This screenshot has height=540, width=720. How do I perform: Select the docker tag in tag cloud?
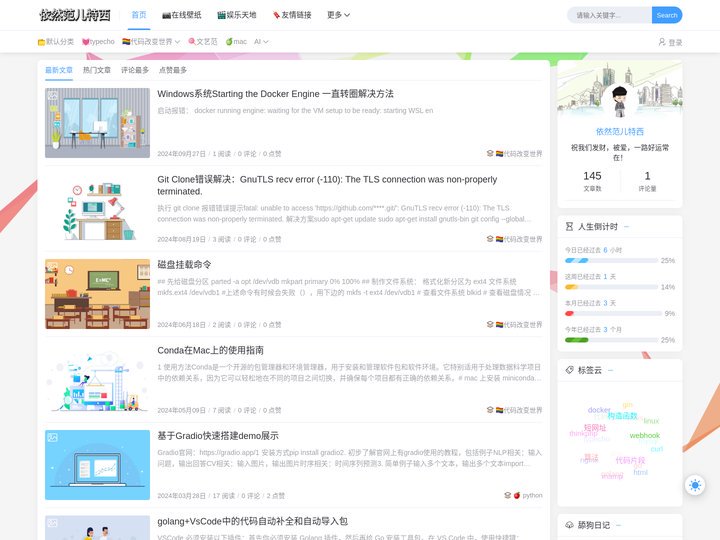(599, 410)
